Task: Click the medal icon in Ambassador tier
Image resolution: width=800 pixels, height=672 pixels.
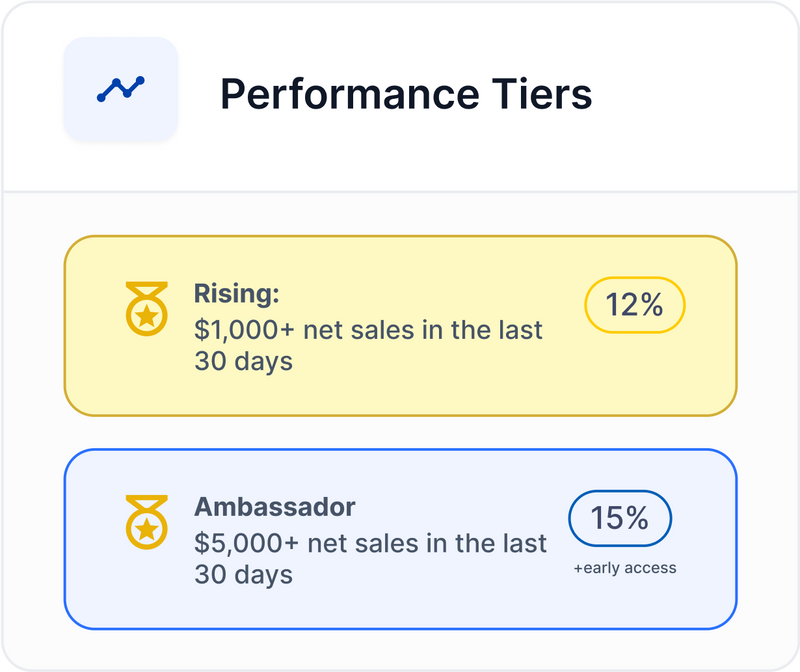Action: tap(146, 519)
